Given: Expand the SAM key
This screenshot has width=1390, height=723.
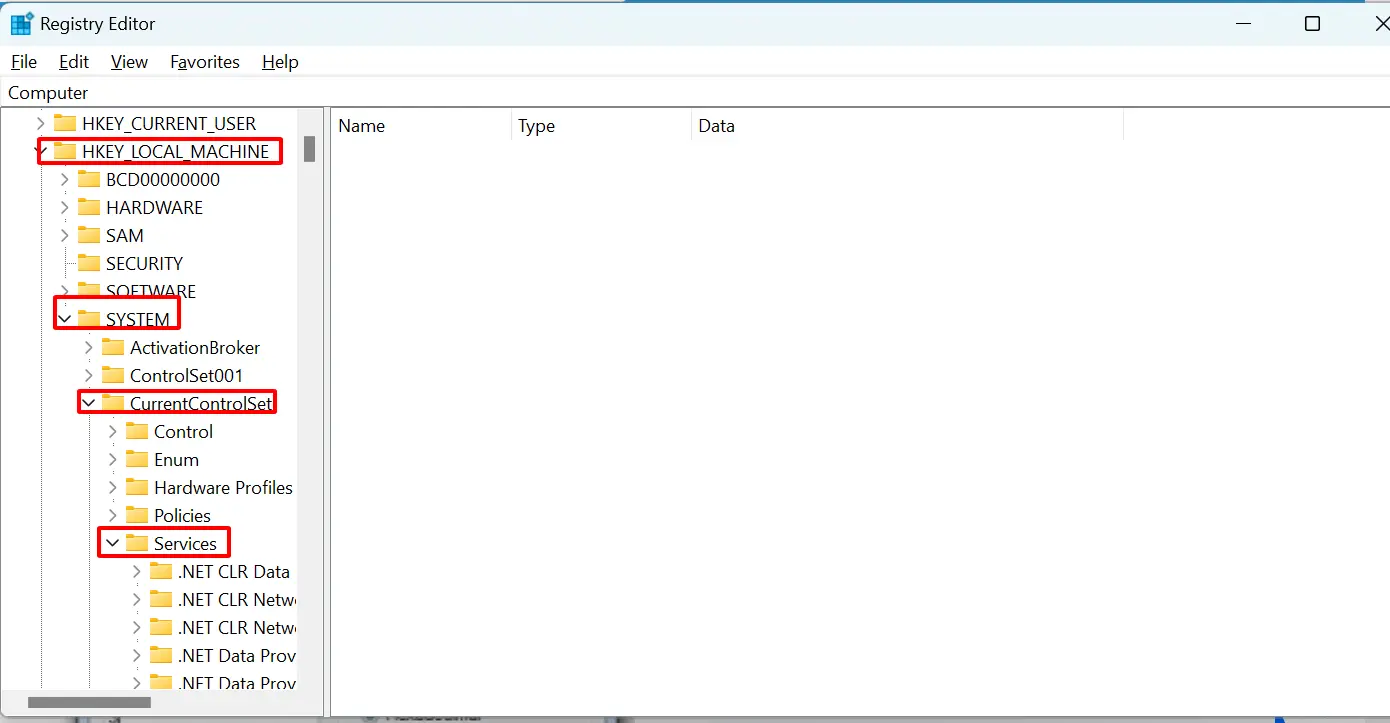Looking at the screenshot, I should coord(65,235).
